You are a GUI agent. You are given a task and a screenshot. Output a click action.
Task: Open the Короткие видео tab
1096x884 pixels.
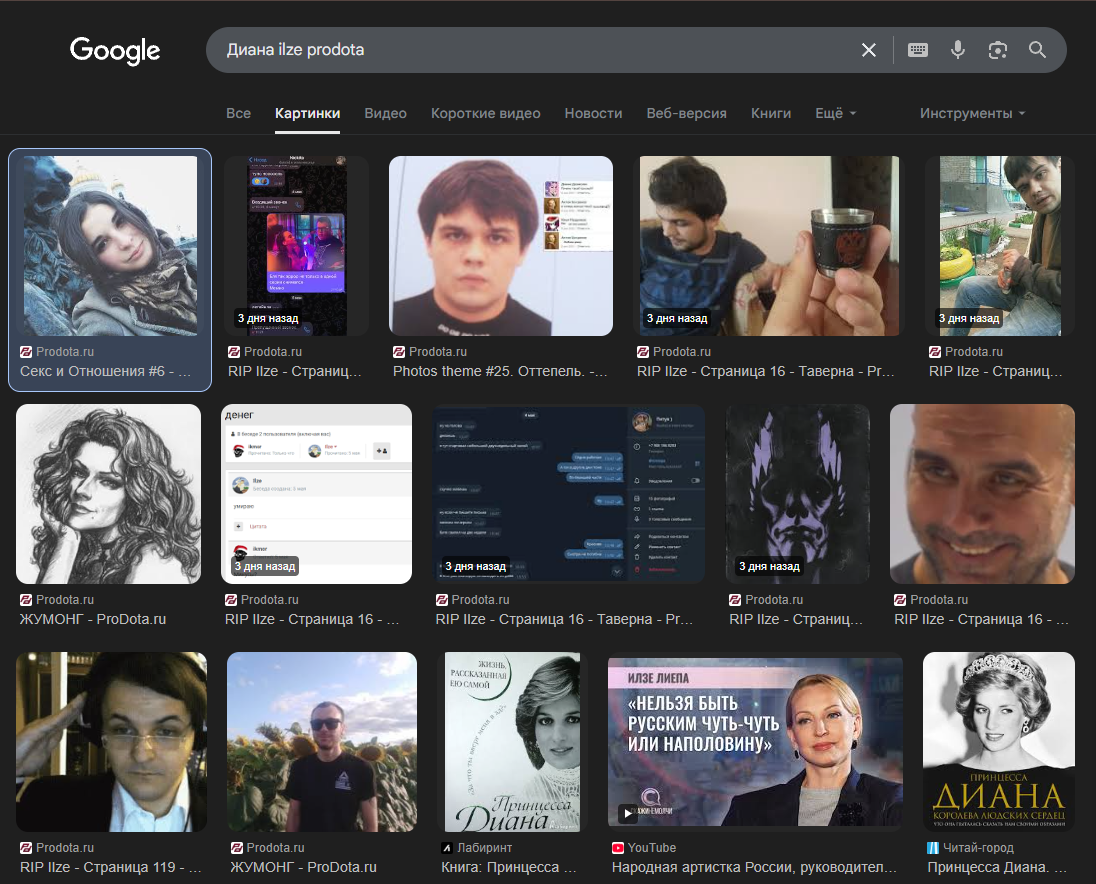485,113
